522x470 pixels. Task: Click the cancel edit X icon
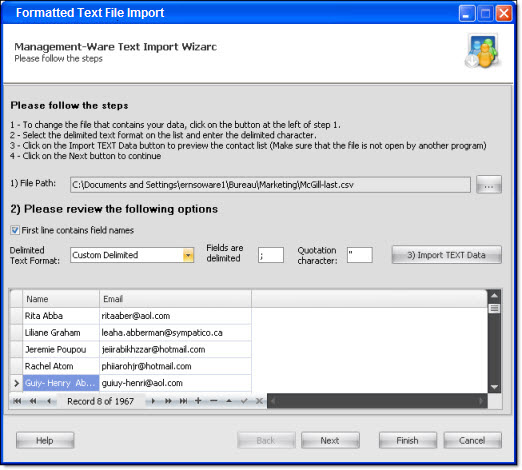point(259,401)
